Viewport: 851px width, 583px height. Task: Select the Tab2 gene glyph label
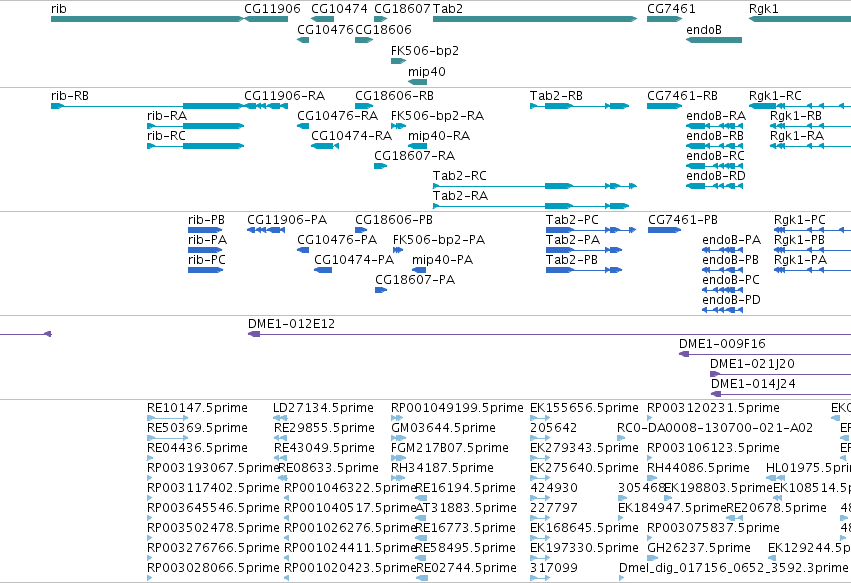pyautogui.click(x=448, y=9)
